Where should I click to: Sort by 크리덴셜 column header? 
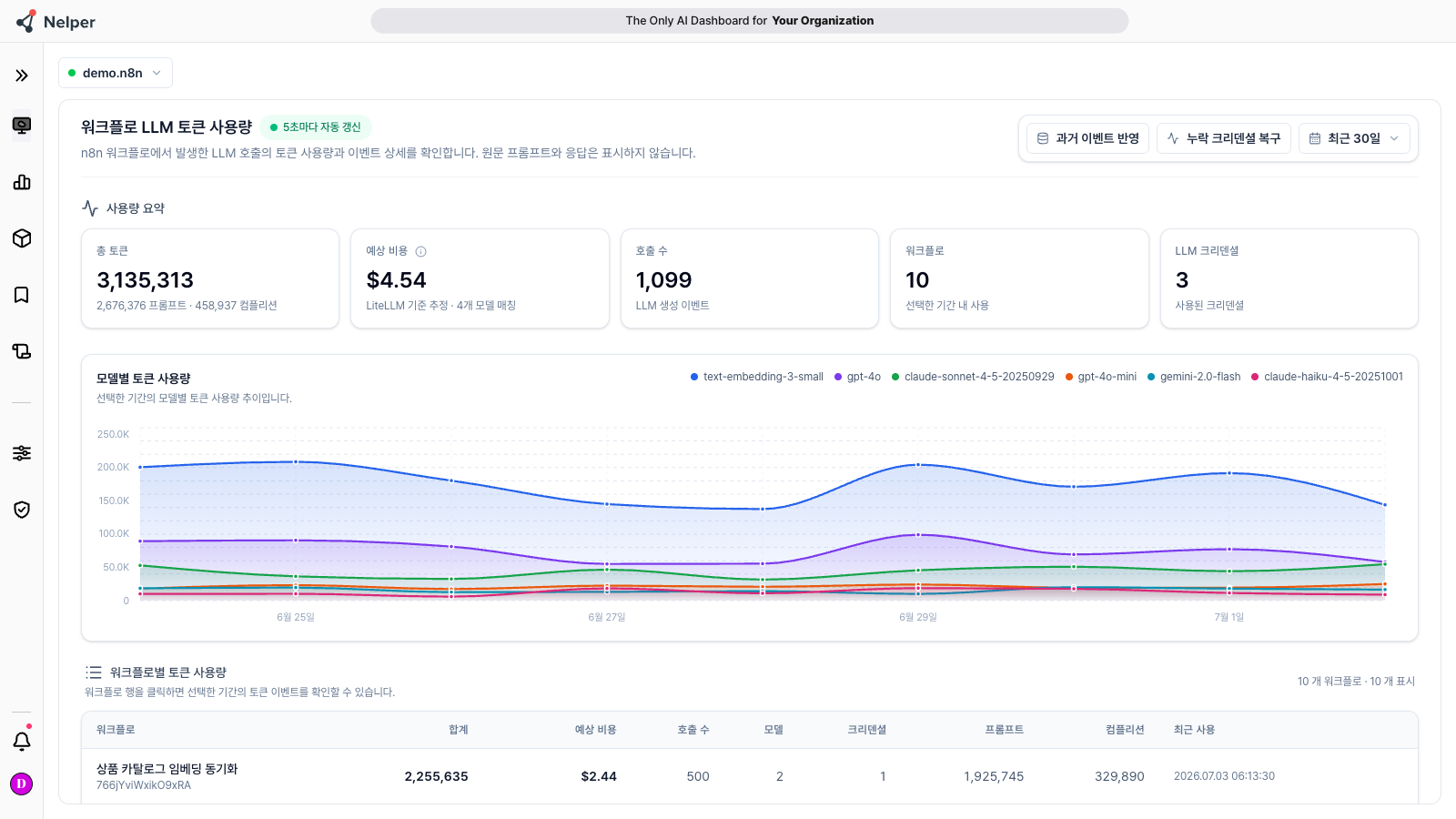(x=867, y=730)
